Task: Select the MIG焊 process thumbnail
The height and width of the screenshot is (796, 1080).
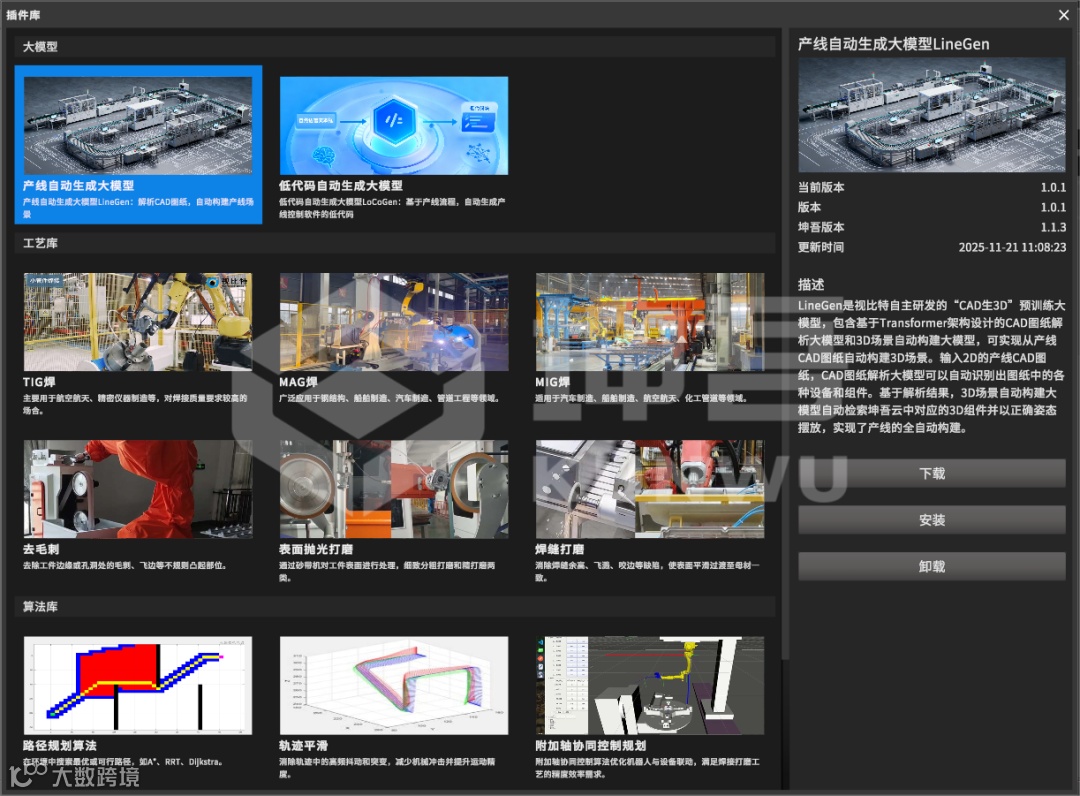Action: click(650, 322)
